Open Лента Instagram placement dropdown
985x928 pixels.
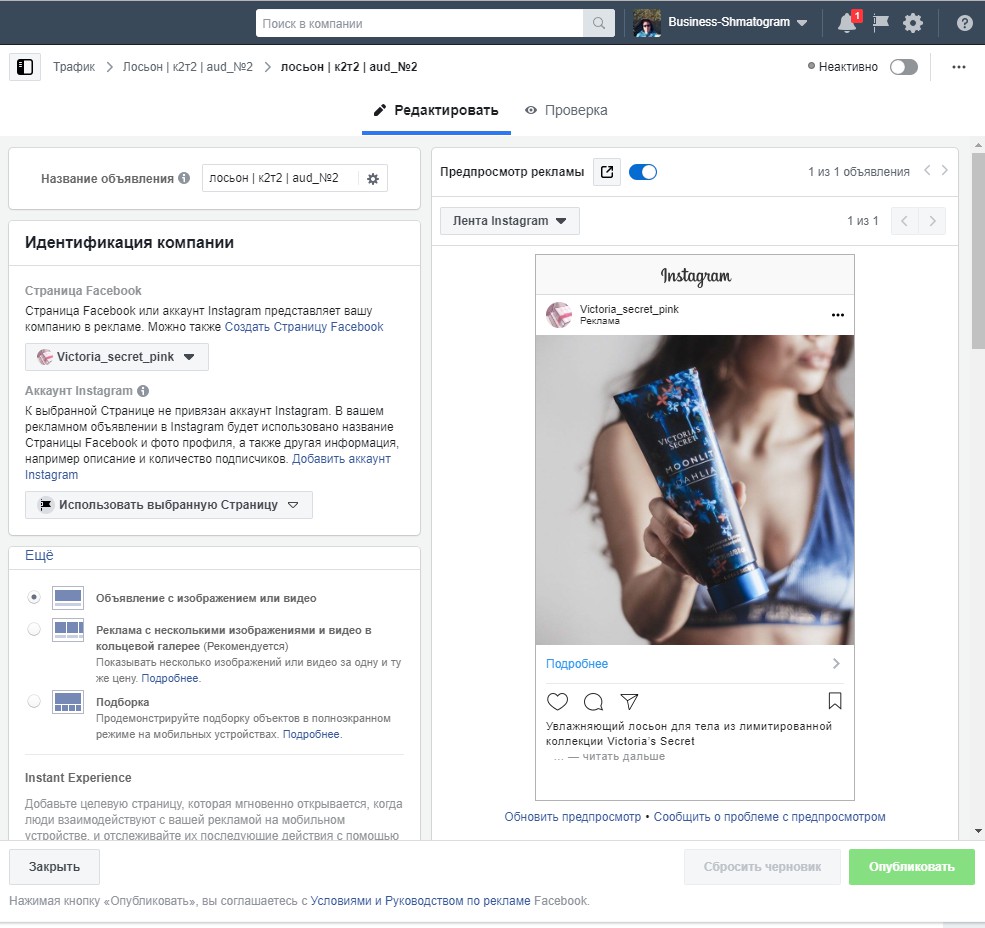(509, 221)
